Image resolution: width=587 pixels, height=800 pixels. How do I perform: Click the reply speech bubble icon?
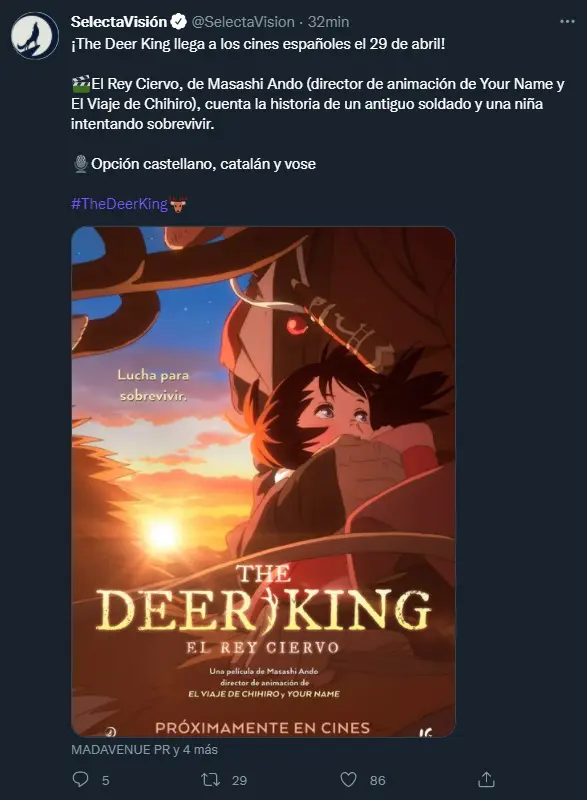click(81, 779)
